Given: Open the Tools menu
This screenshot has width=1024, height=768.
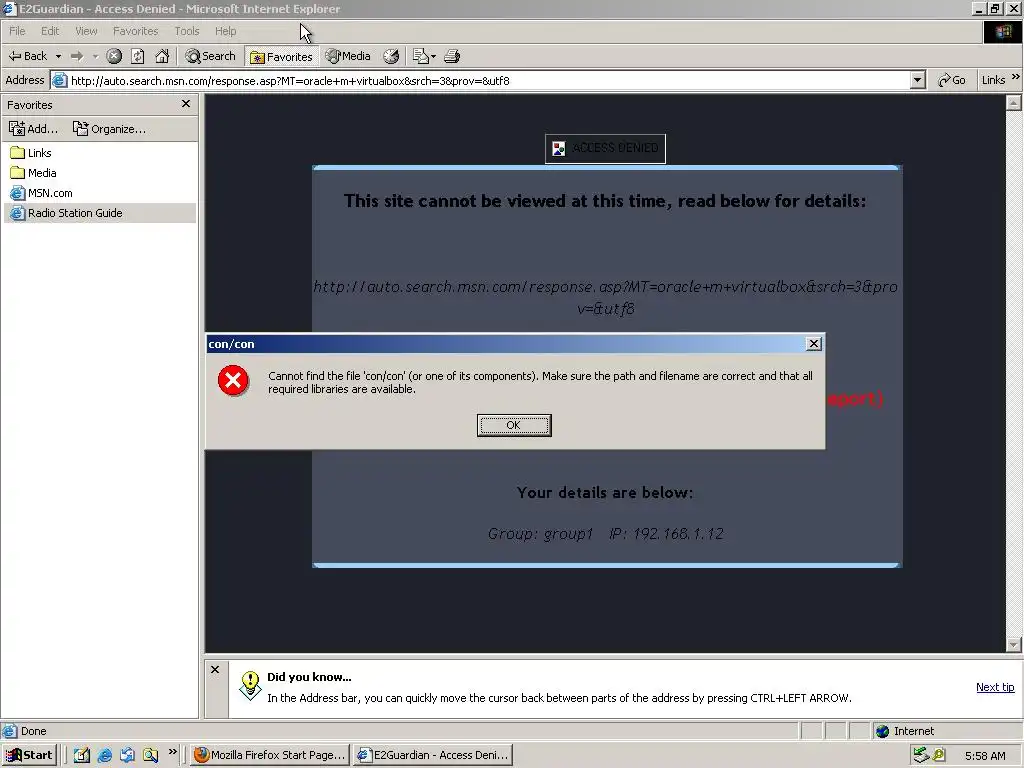Looking at the screenshot, I should (186, 31).
